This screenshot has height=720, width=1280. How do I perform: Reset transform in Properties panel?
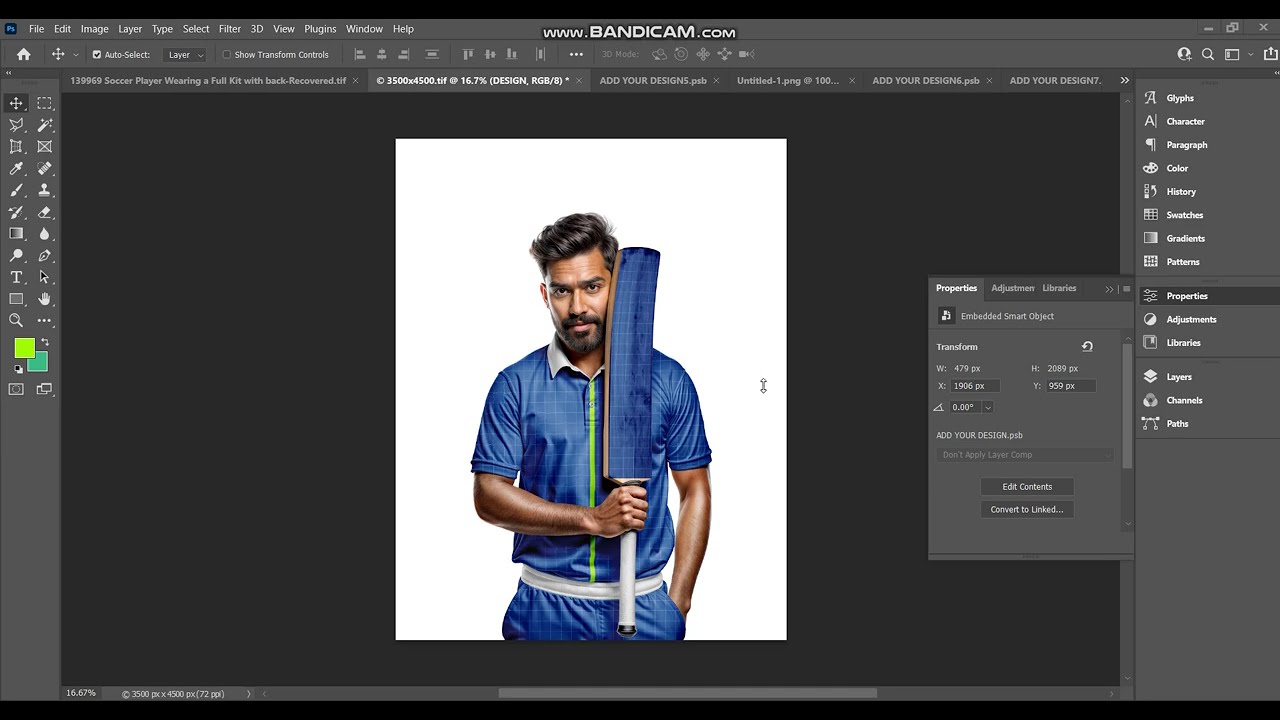pos(1087,347)
